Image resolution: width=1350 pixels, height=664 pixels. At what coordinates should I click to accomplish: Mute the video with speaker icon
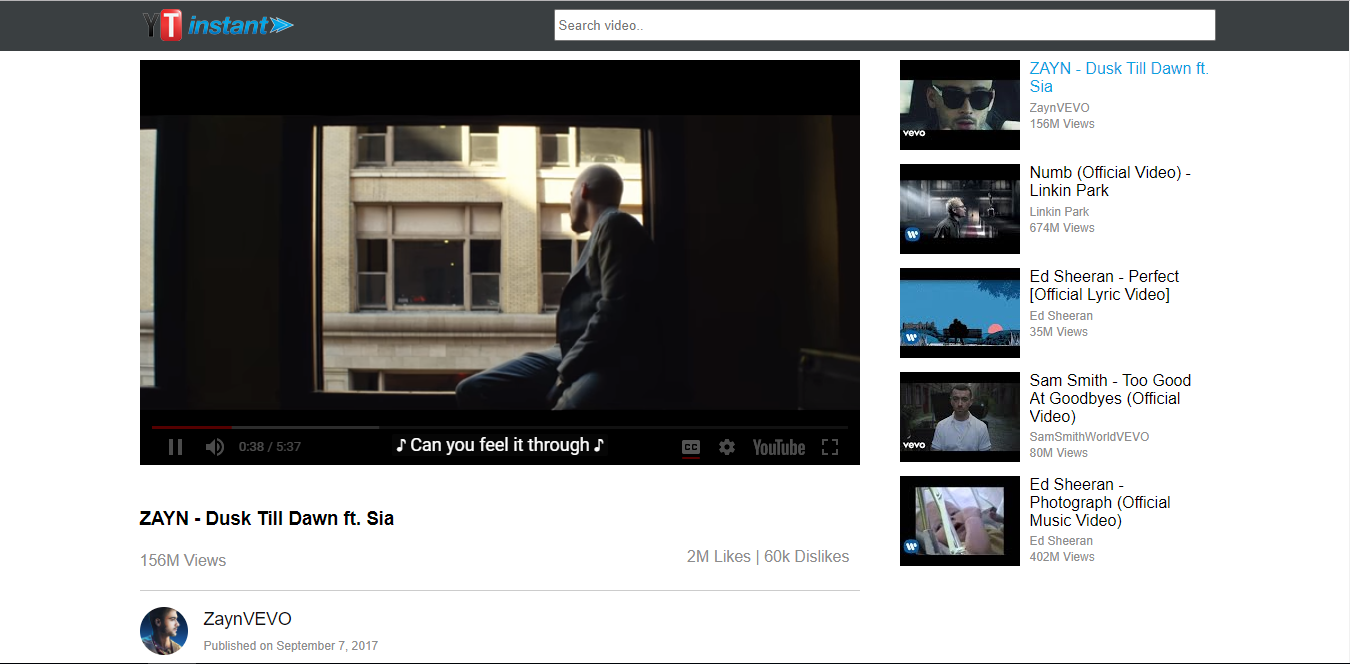pos(214,447)
